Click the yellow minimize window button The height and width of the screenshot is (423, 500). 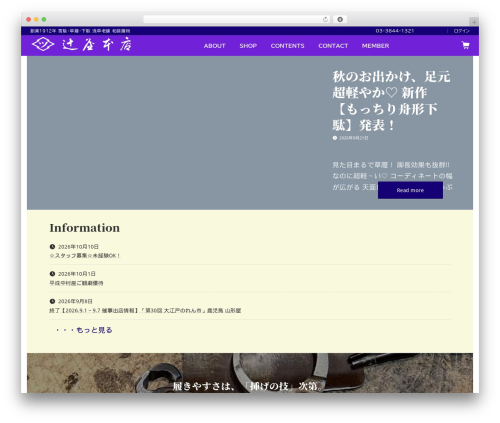(36, 19)
